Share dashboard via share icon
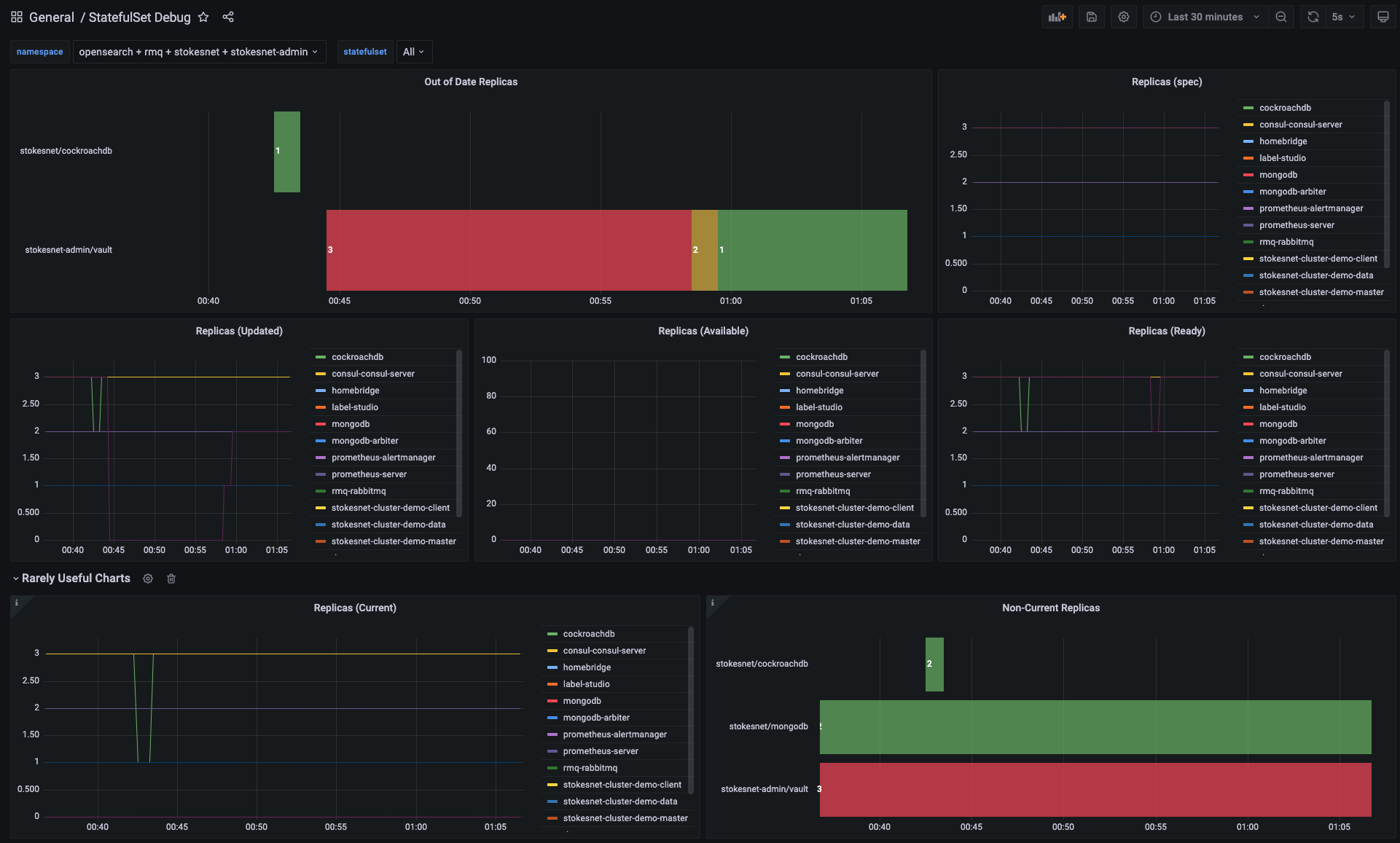The width and height of the screenshot is (1400, 843). (228, 17)
